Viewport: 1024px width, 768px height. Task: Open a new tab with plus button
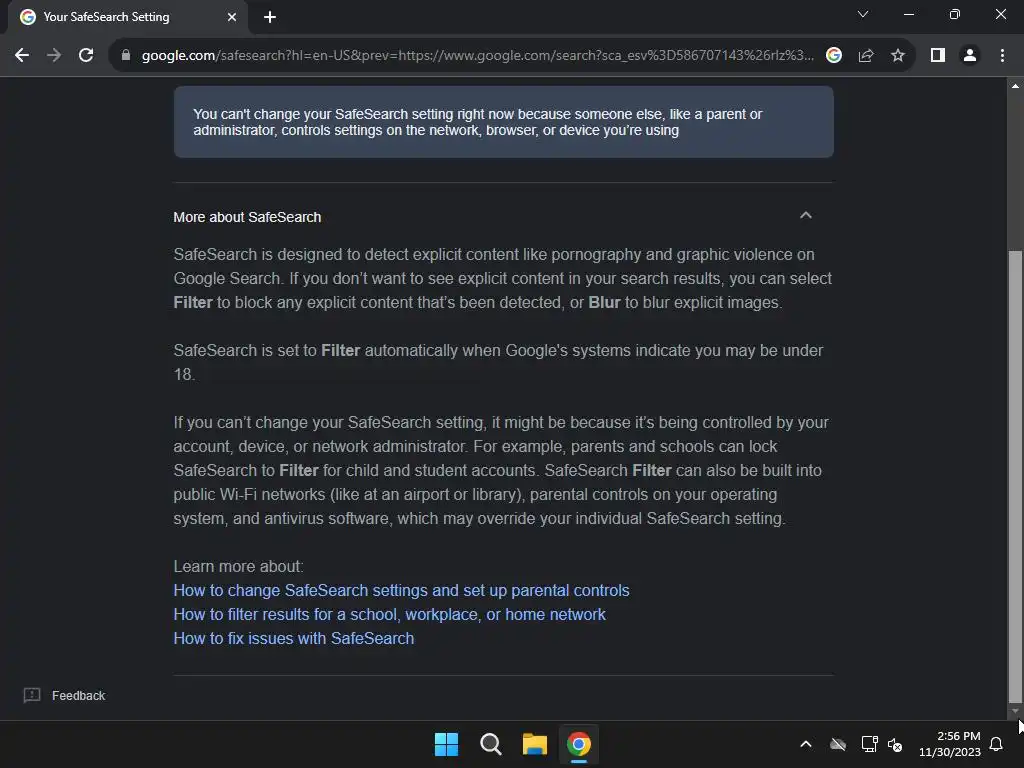click(270, 17)
